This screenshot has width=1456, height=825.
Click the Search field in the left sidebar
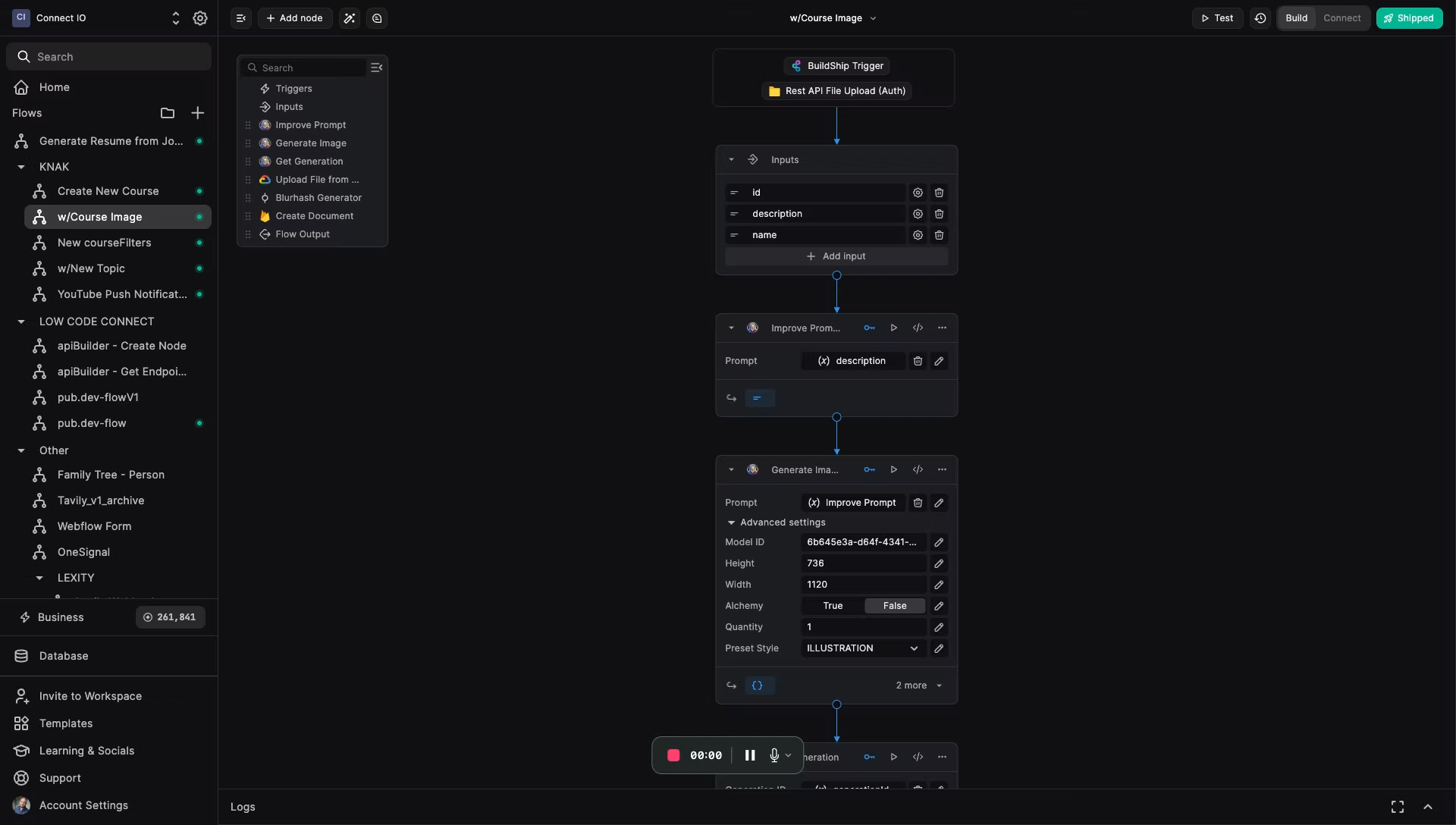[108, 56]
